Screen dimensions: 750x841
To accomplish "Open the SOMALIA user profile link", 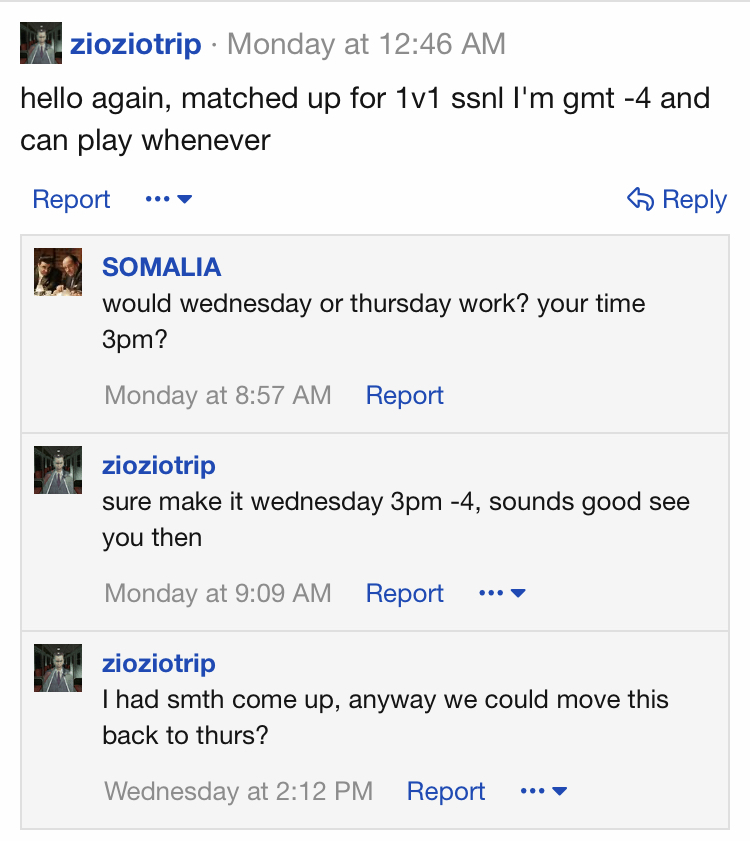I will (x=161, y=267).
